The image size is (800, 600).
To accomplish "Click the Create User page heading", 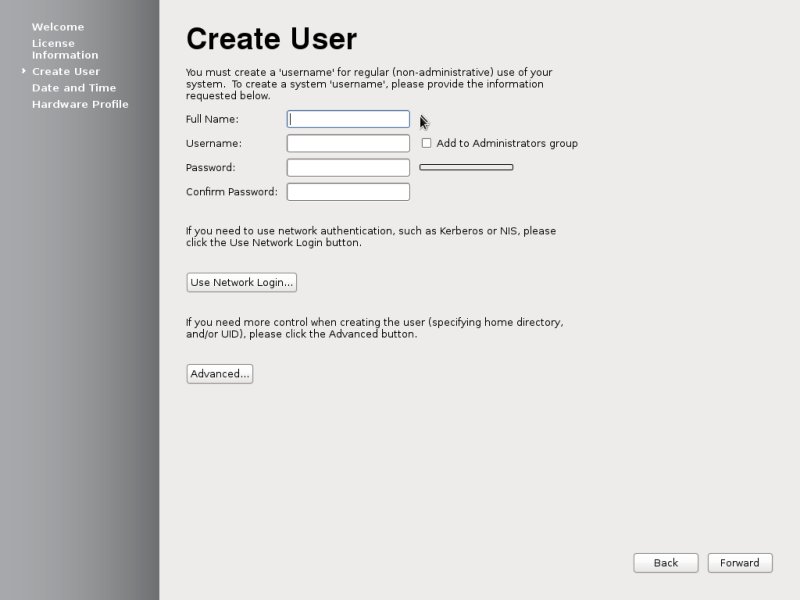I will 271,39.
